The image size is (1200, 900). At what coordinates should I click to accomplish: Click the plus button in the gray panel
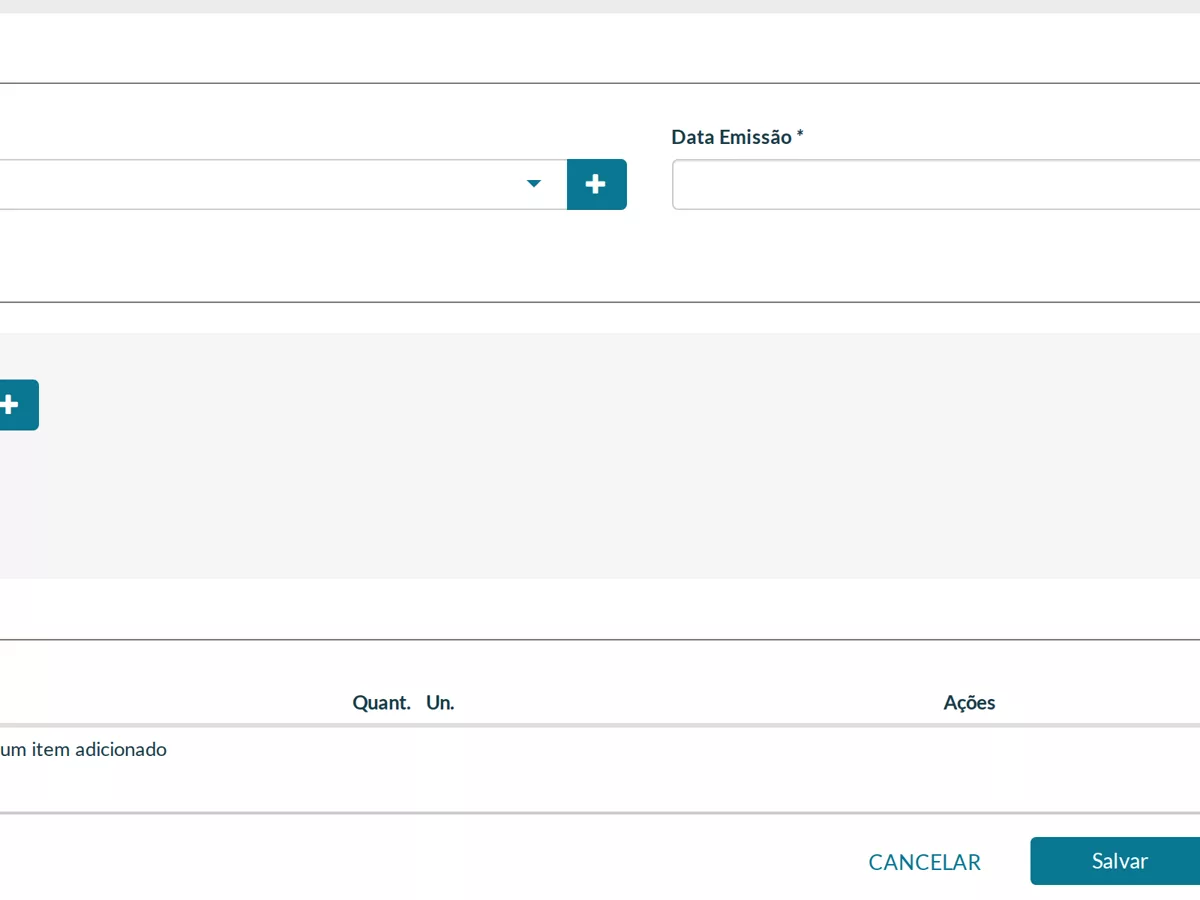pyautogui.click(x=17, y=405)
